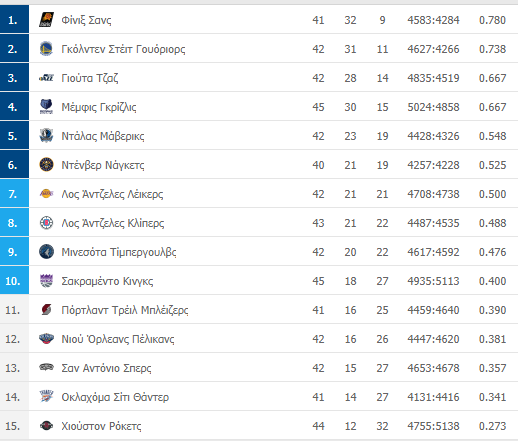Viewport: 518px width, 441px height.
Task: Open Οκλαχόμα Σίτι Θάντερ team page
Action: coord(115,397)
